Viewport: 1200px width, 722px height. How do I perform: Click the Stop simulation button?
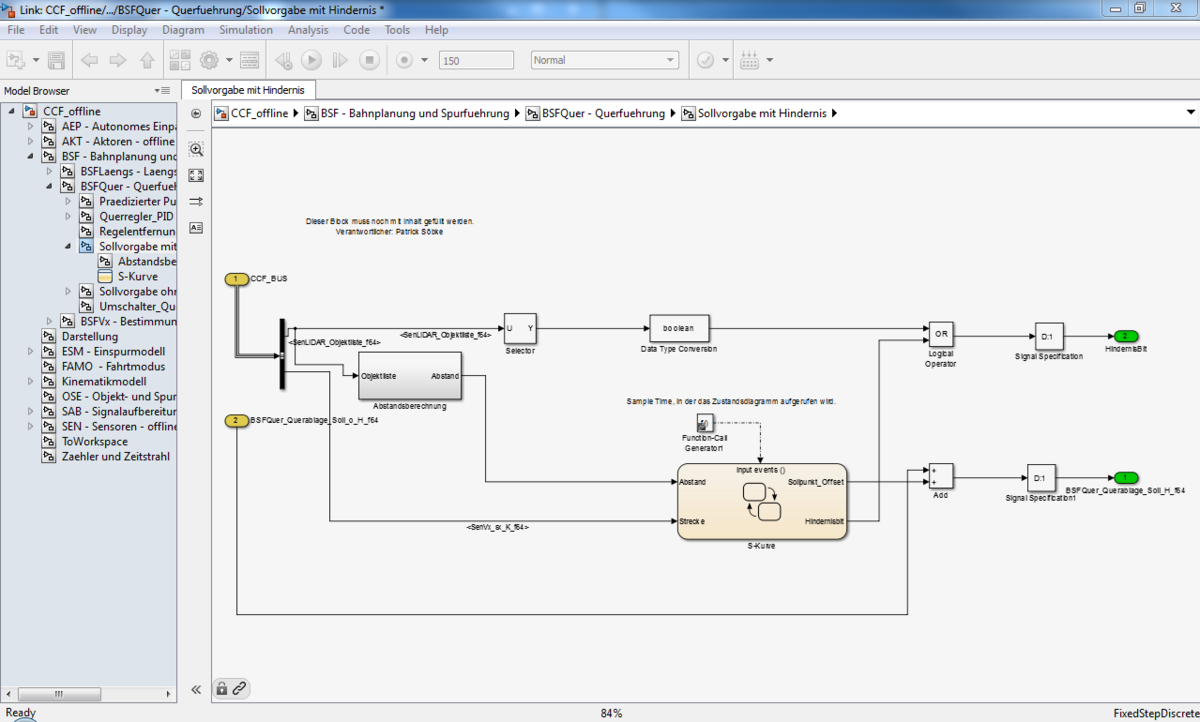point(369,60)
